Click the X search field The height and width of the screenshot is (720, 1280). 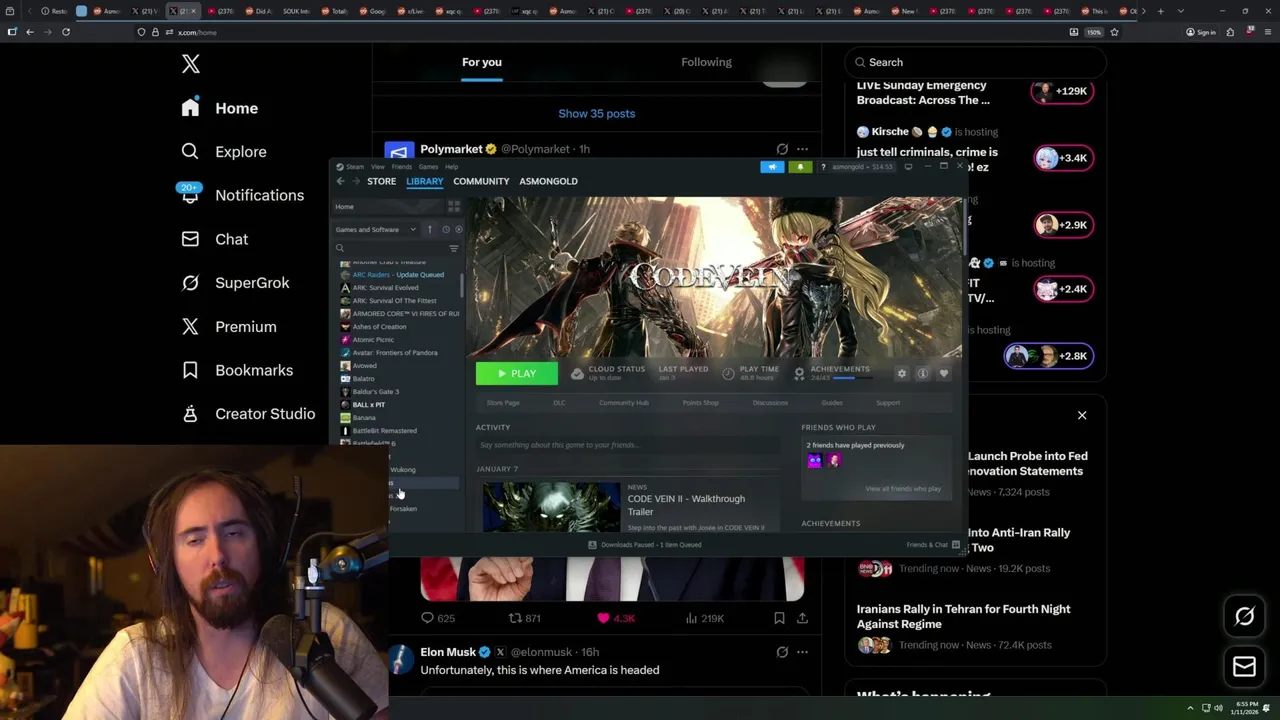click(975, 63)
